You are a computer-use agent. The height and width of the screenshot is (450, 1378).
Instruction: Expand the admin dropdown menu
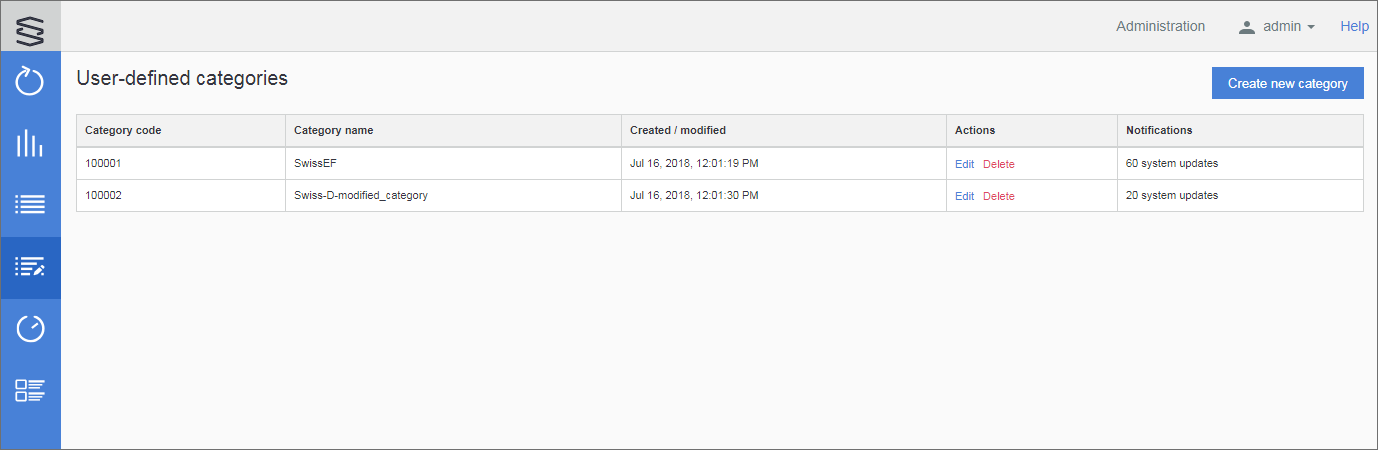[x=1288, y=27]
